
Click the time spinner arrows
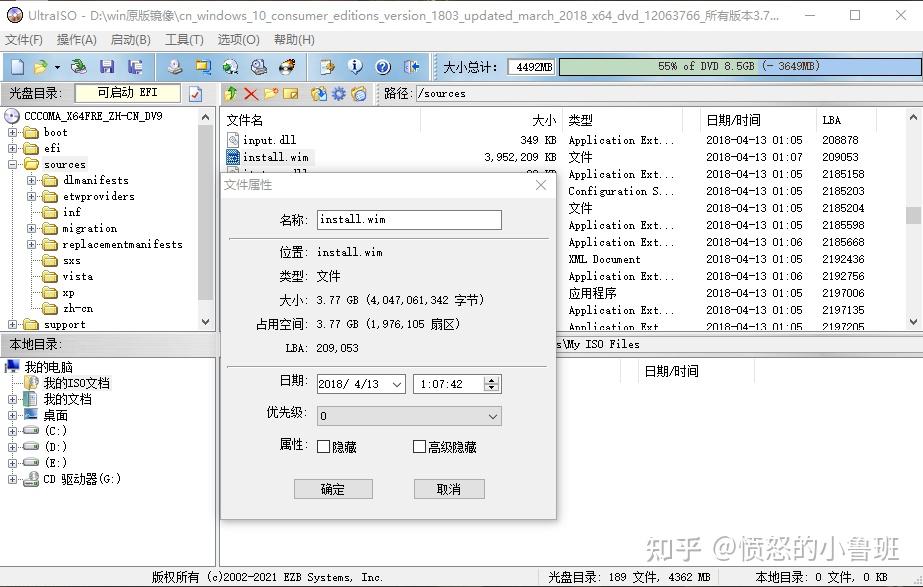point(492,384)
